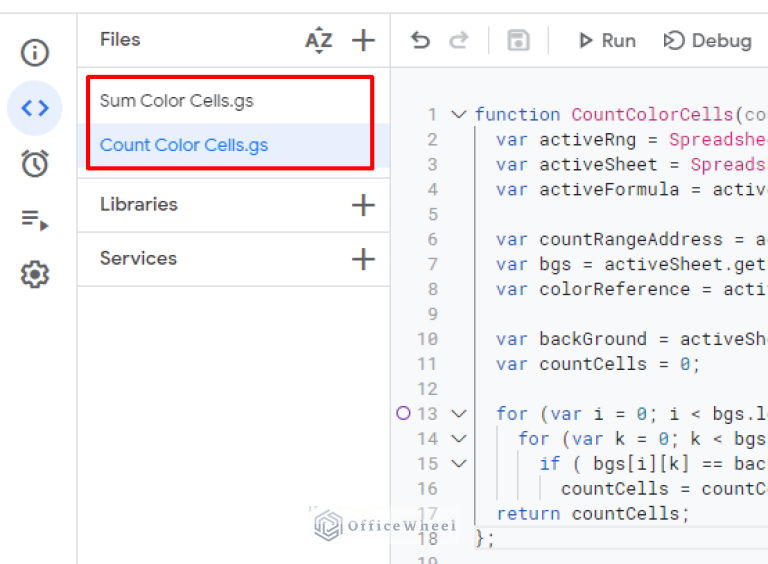
Task: Click line number 16 in the gutter
Action: [427, 489]
